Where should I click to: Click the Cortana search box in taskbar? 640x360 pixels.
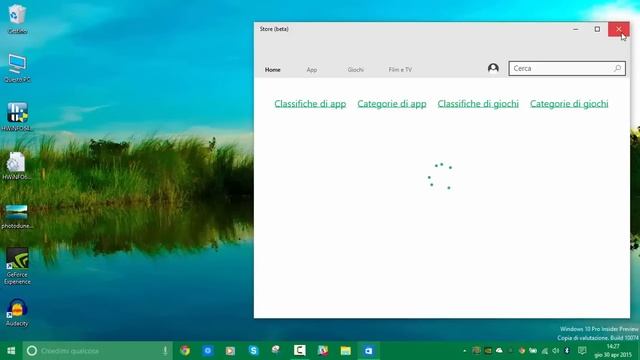98,351
